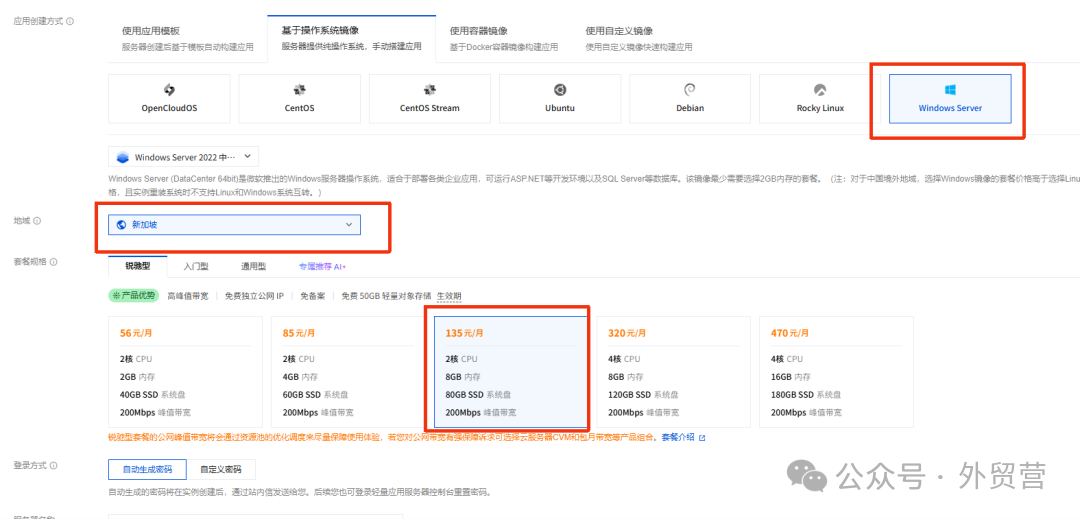Screen dimensions: 1080x519
Task: Pick the CentOS Stream image icon
Action: 430,99
